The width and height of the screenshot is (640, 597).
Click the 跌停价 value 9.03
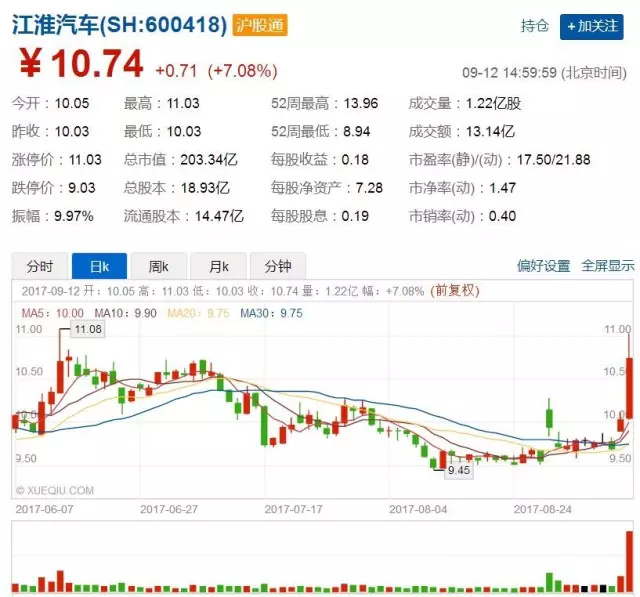pos(82,188)
